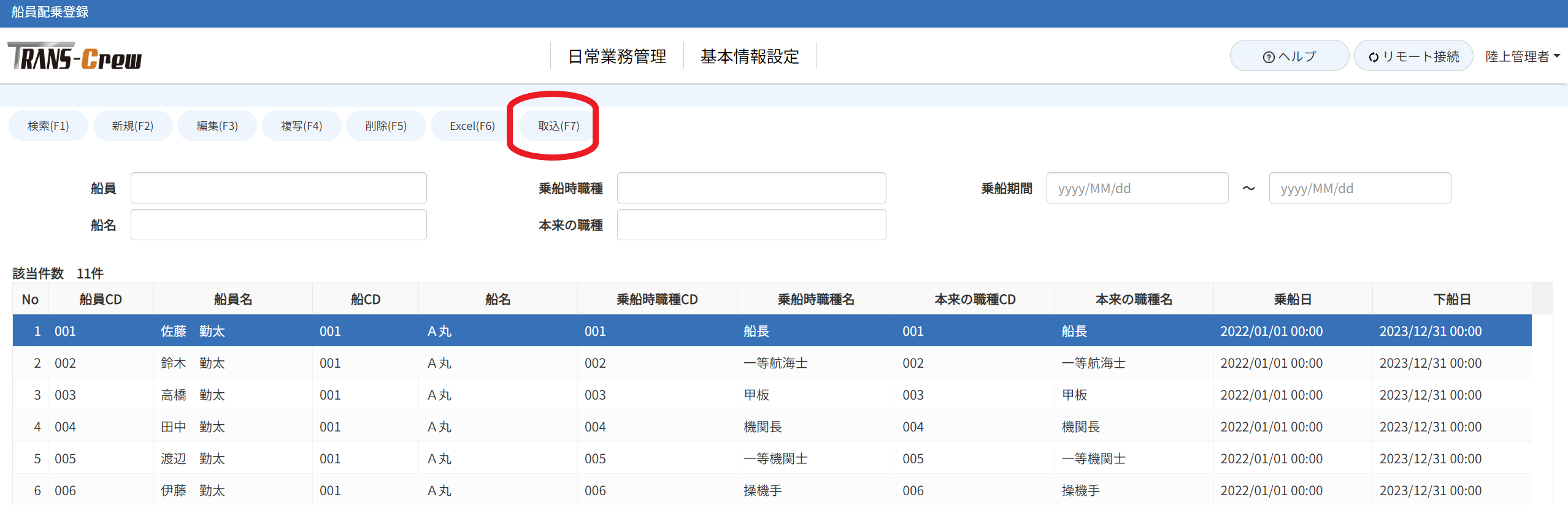1568x505 pixels.
Task: Click the 該当件数 11件 count text
Action: click(x=58, y=273)
